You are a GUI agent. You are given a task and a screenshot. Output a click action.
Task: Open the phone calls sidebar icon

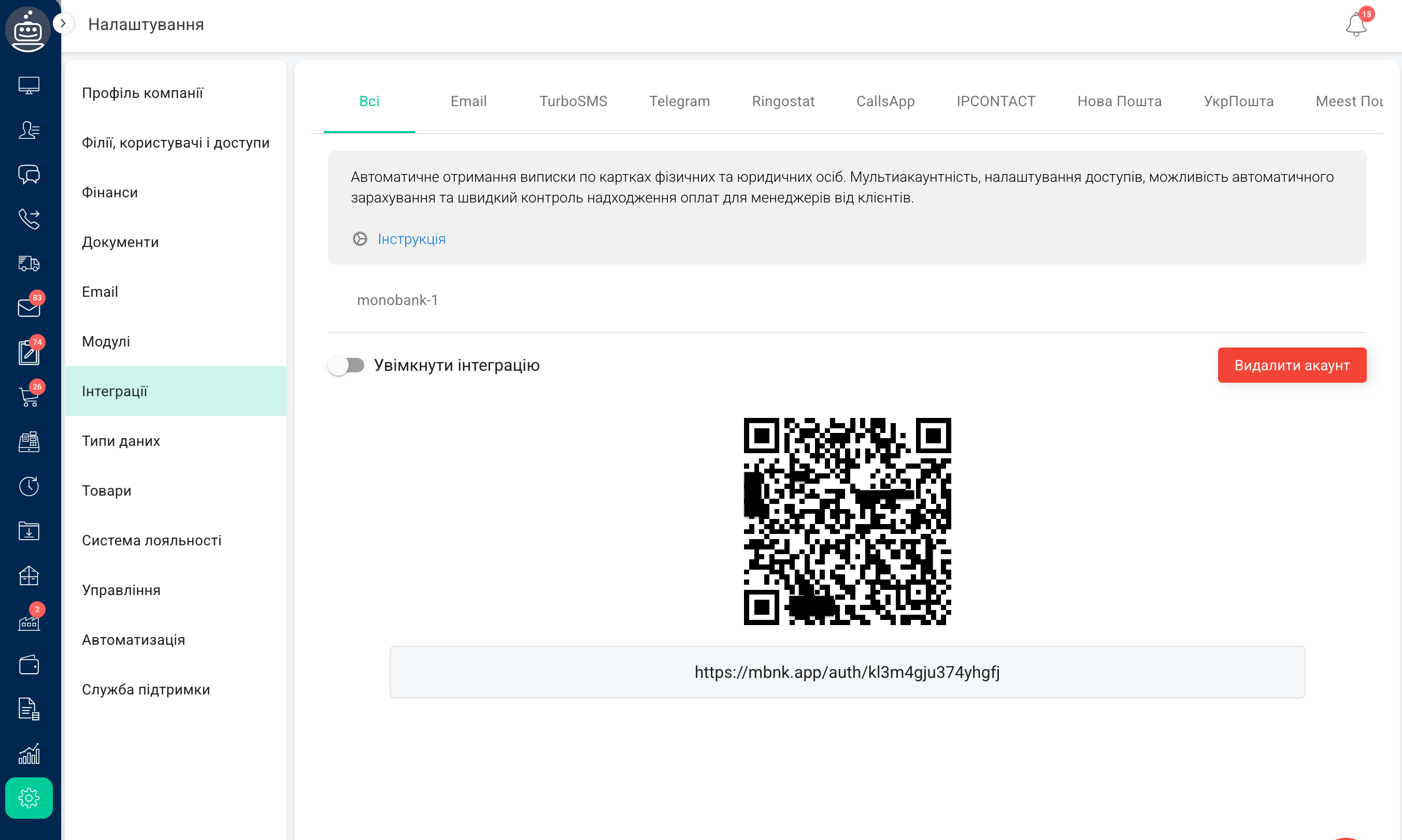(x=29, y=219)
